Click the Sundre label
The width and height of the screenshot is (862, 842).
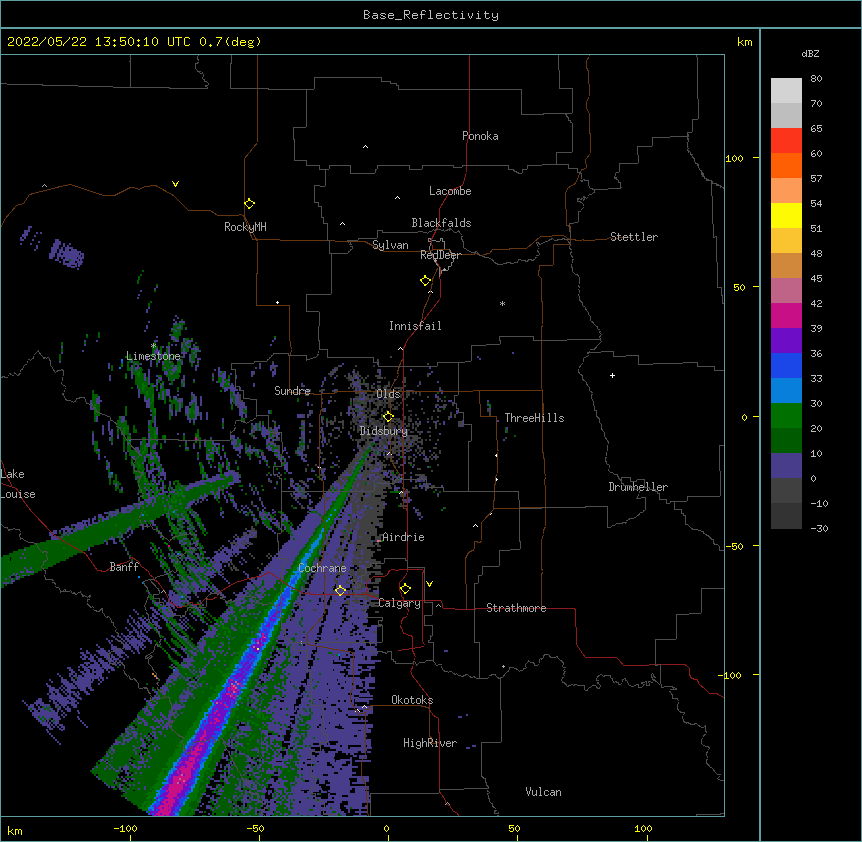click(x=292, y=391)
